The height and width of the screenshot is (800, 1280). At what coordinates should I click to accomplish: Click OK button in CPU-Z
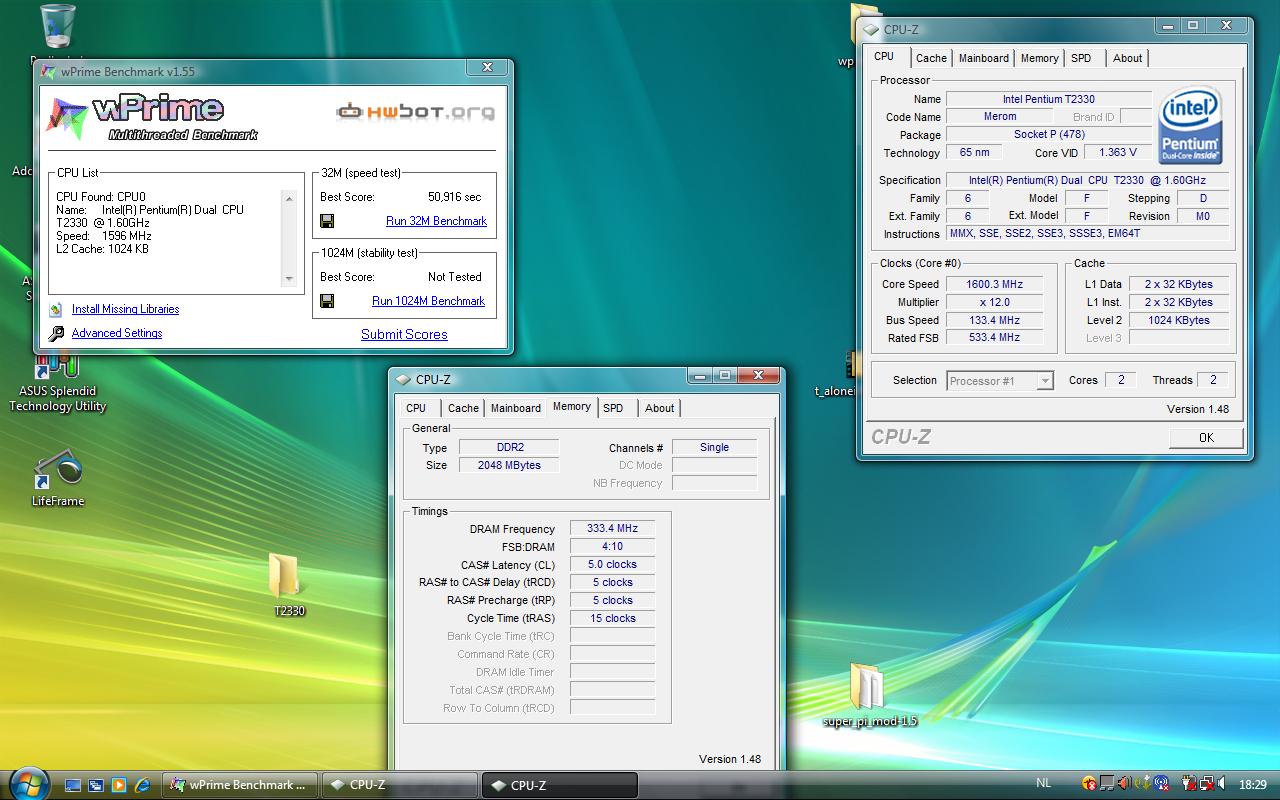tap(1206, 437)
